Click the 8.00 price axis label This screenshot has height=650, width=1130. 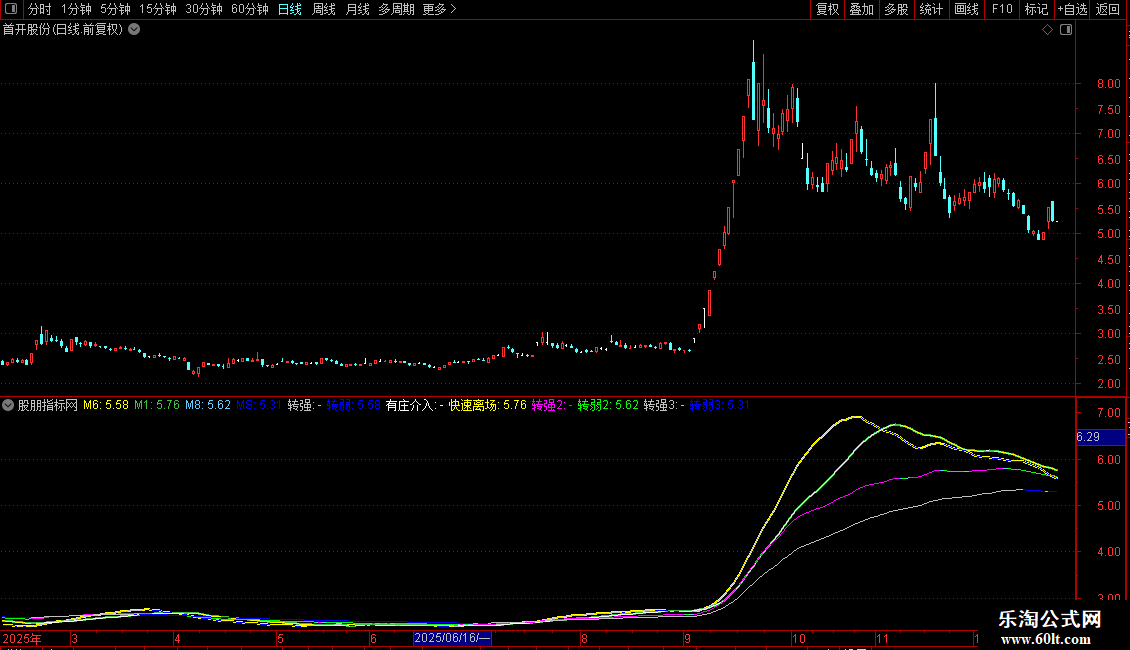[x=1108, y=84]
